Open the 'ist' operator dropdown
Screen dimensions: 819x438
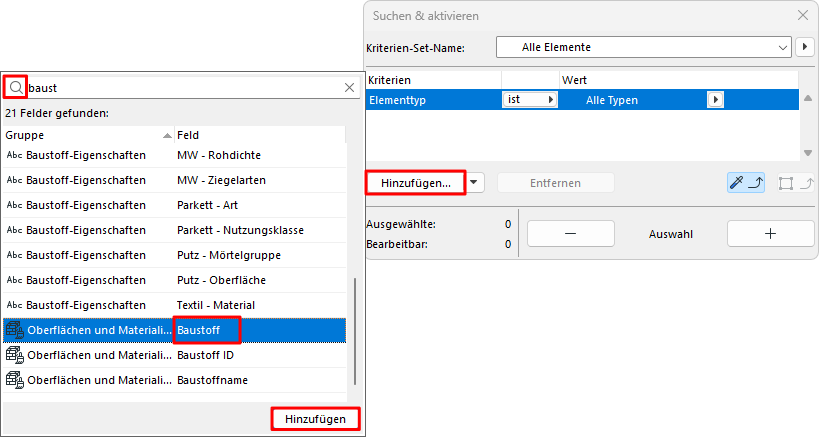(x=529, y=100)
